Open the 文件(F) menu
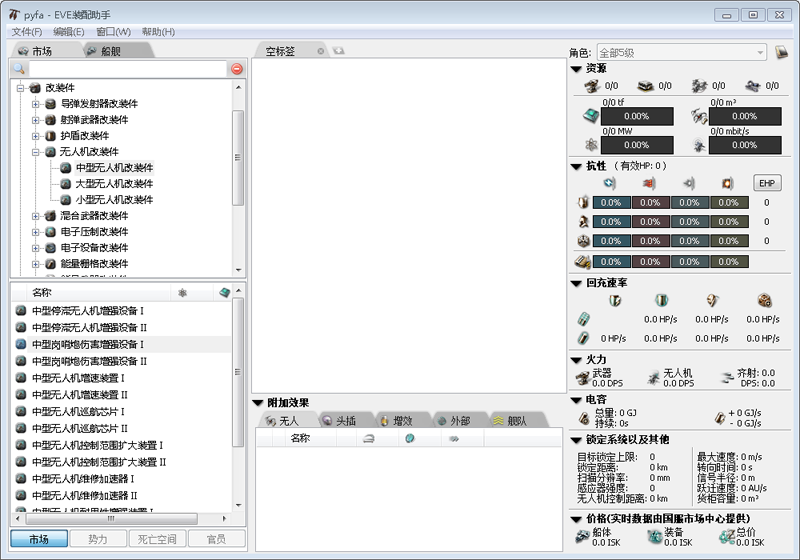 (27, 32)
